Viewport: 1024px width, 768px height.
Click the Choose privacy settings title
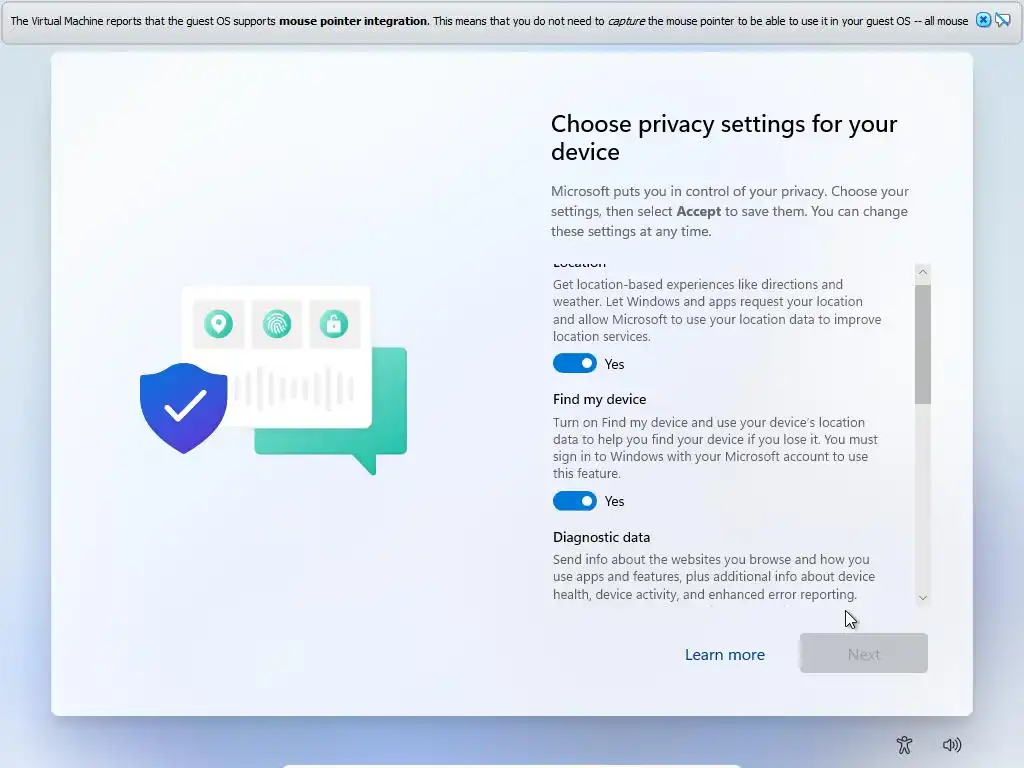(724, 137)
